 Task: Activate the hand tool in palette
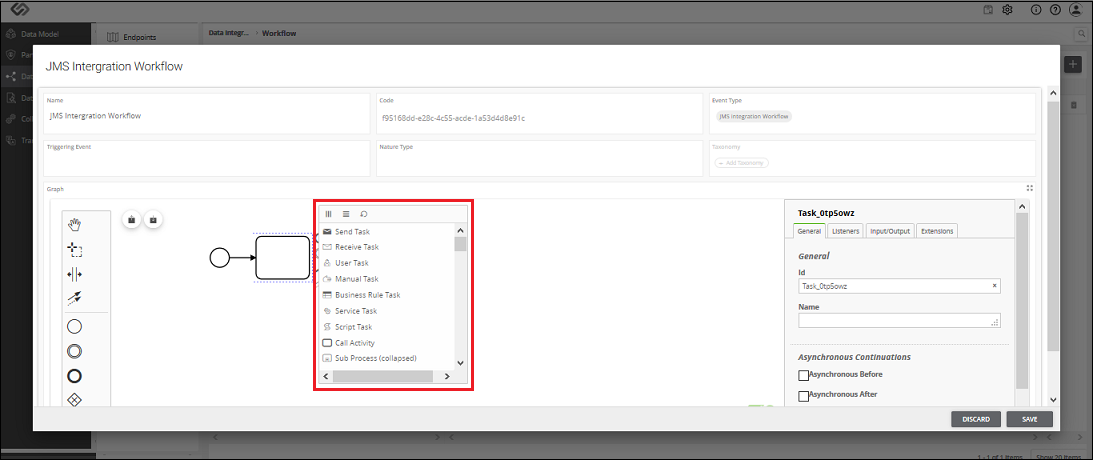[x=75, y=224]
